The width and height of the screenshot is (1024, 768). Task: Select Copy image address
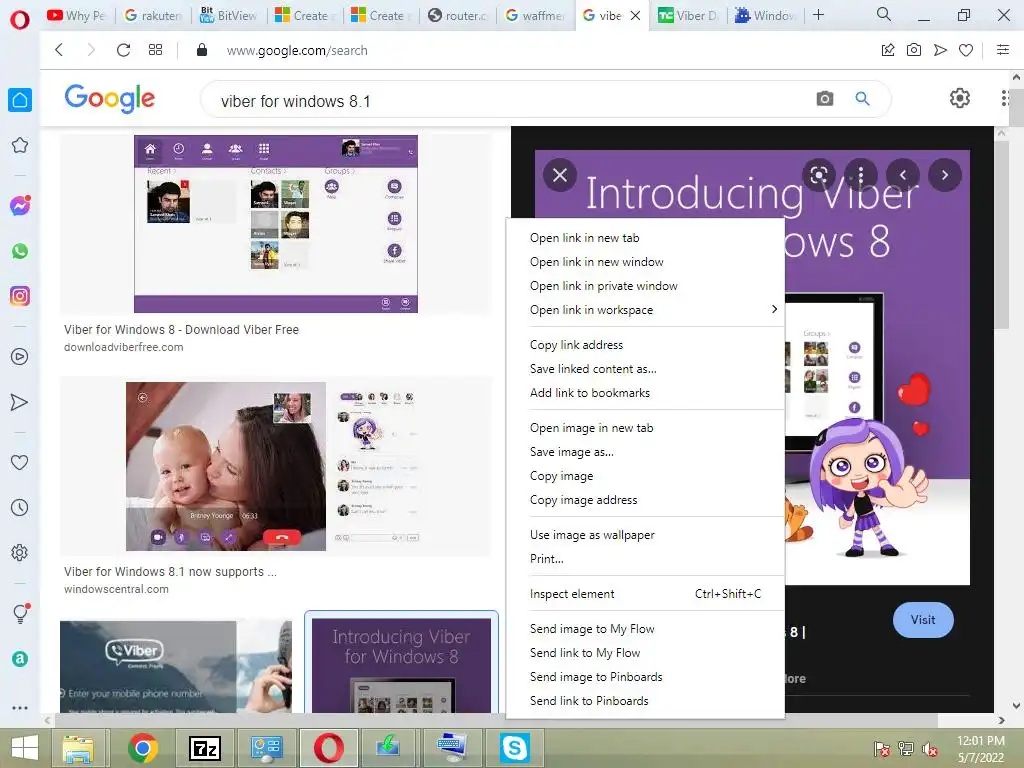[x=645, y=500]
